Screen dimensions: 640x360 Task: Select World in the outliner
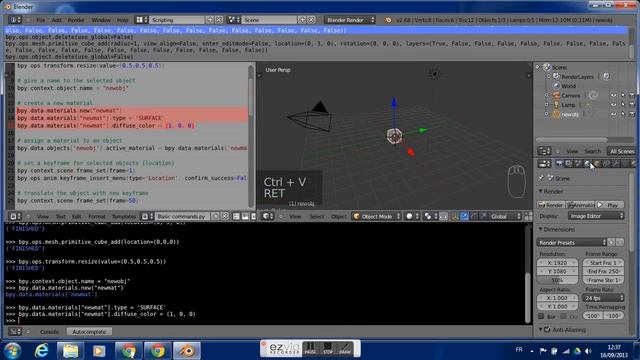click(x=568, y=86)
